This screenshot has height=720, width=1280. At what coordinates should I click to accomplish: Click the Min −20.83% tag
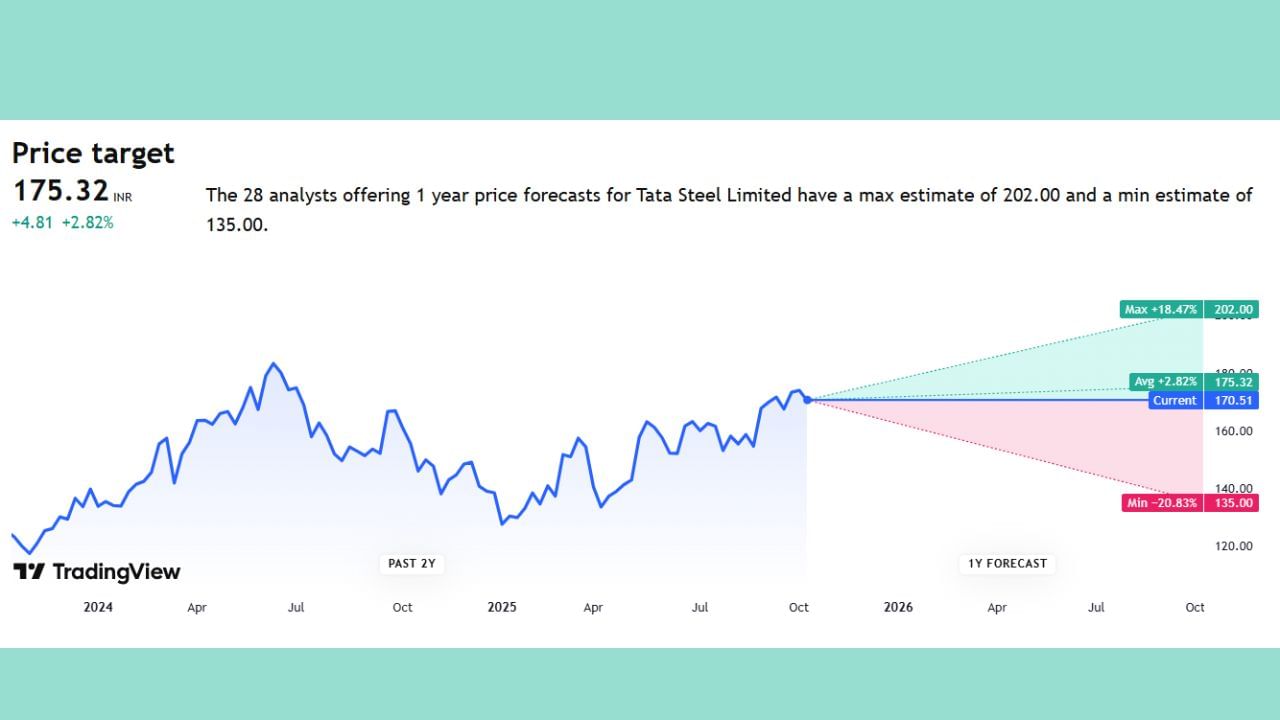tap(1161, 503)
